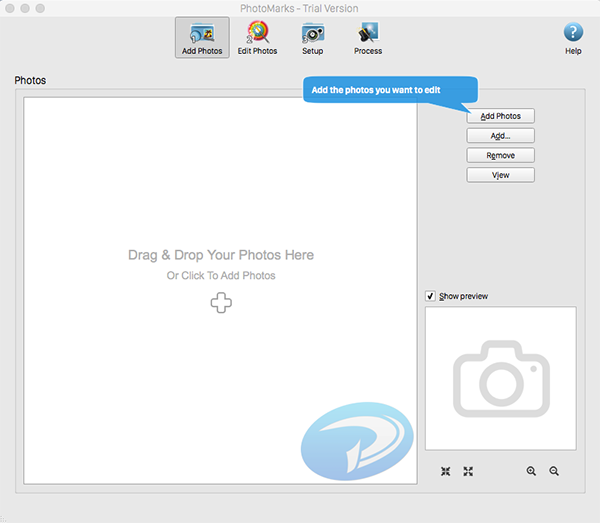Click the 'Or Click To Add Photos' text

[x=221, y=275]
